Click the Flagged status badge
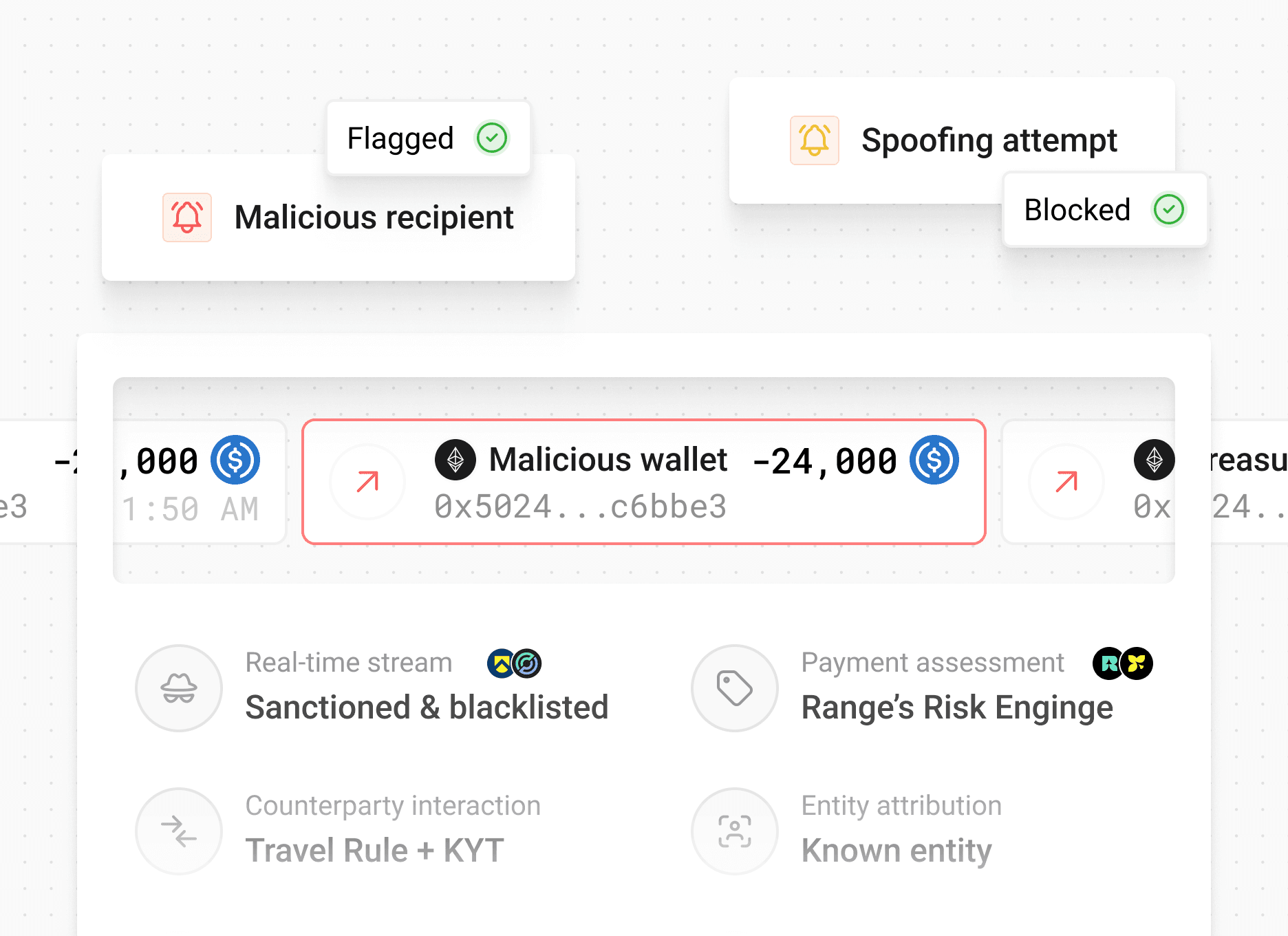Viewport: 1288px width, 936px height. 429,138
